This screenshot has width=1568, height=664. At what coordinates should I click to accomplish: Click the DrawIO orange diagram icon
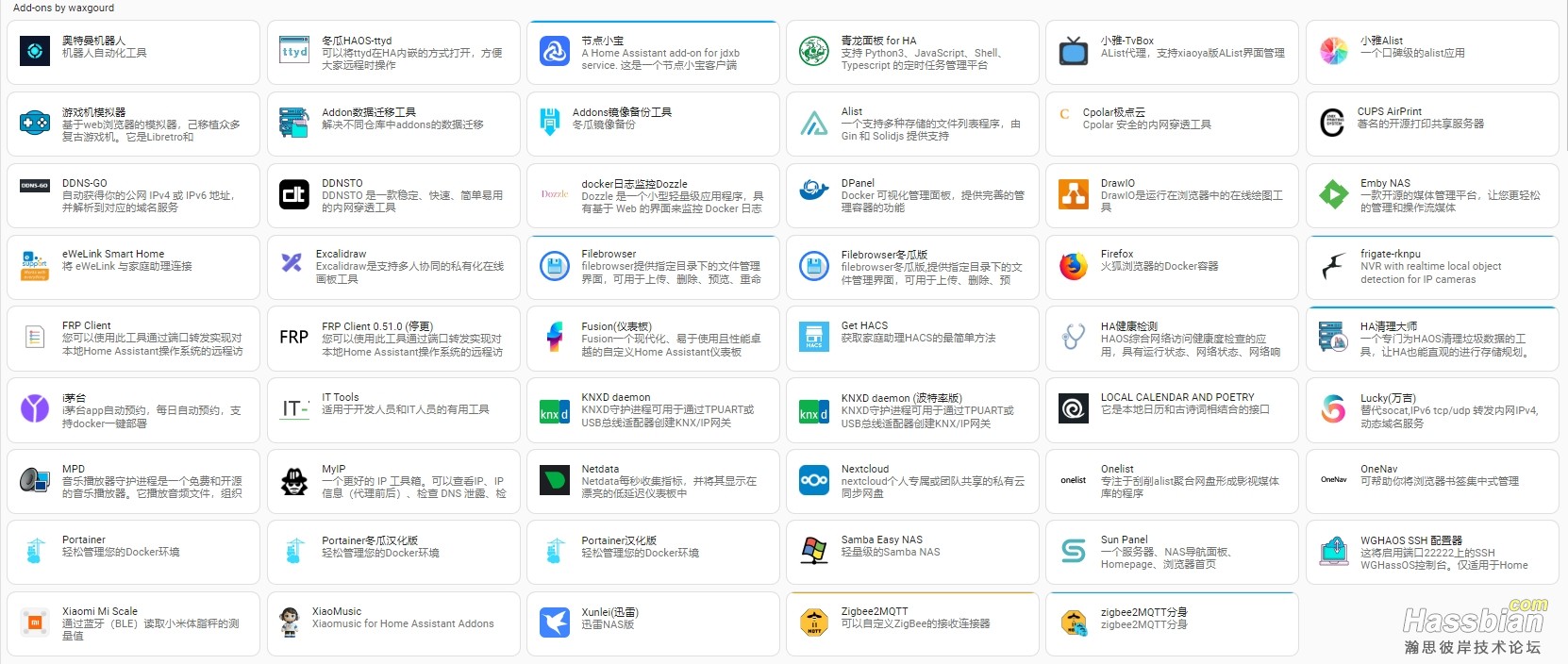pos(1074,194)
